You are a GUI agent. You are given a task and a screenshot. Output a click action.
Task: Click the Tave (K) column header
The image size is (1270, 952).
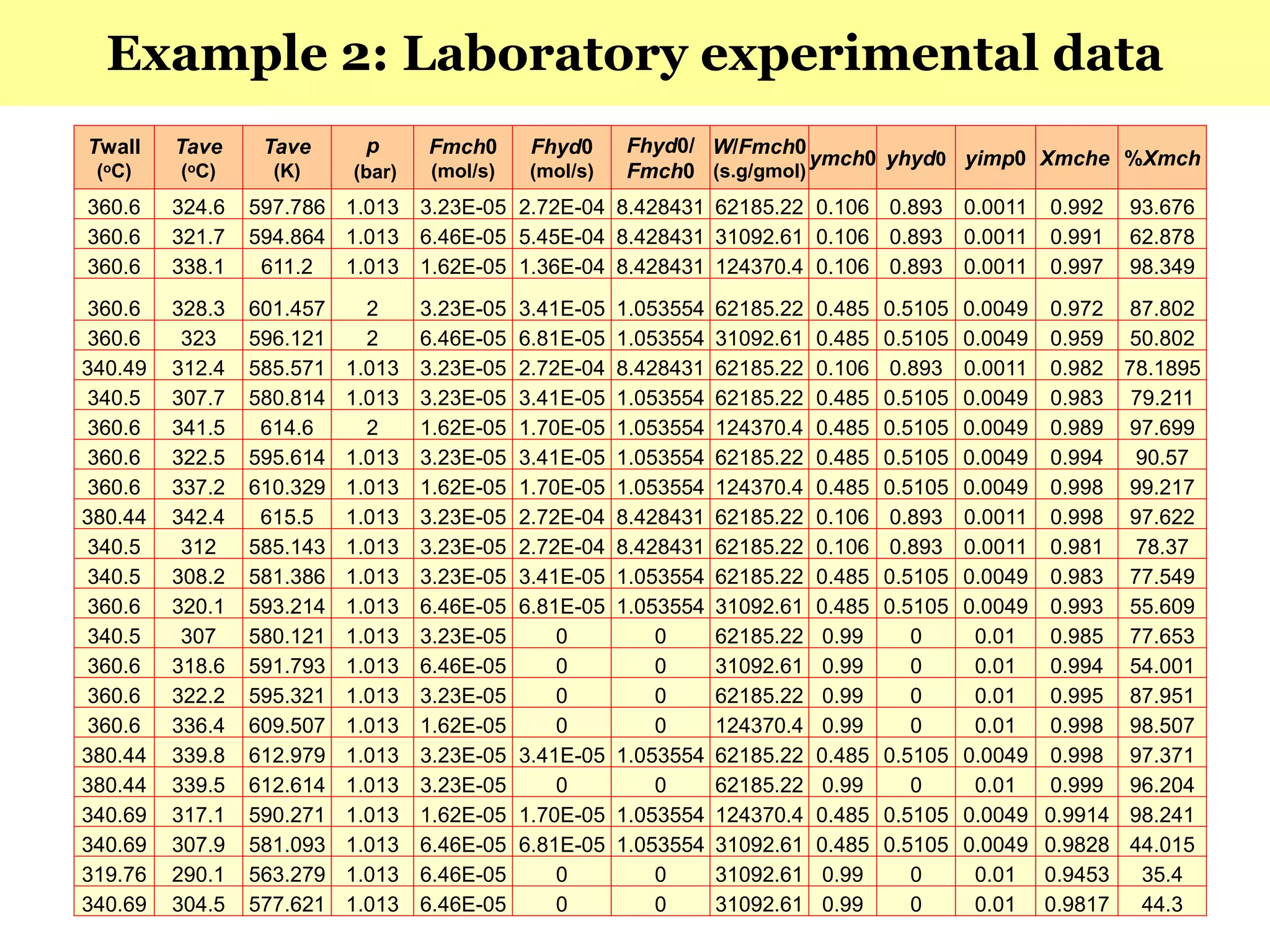coord(287,158)
